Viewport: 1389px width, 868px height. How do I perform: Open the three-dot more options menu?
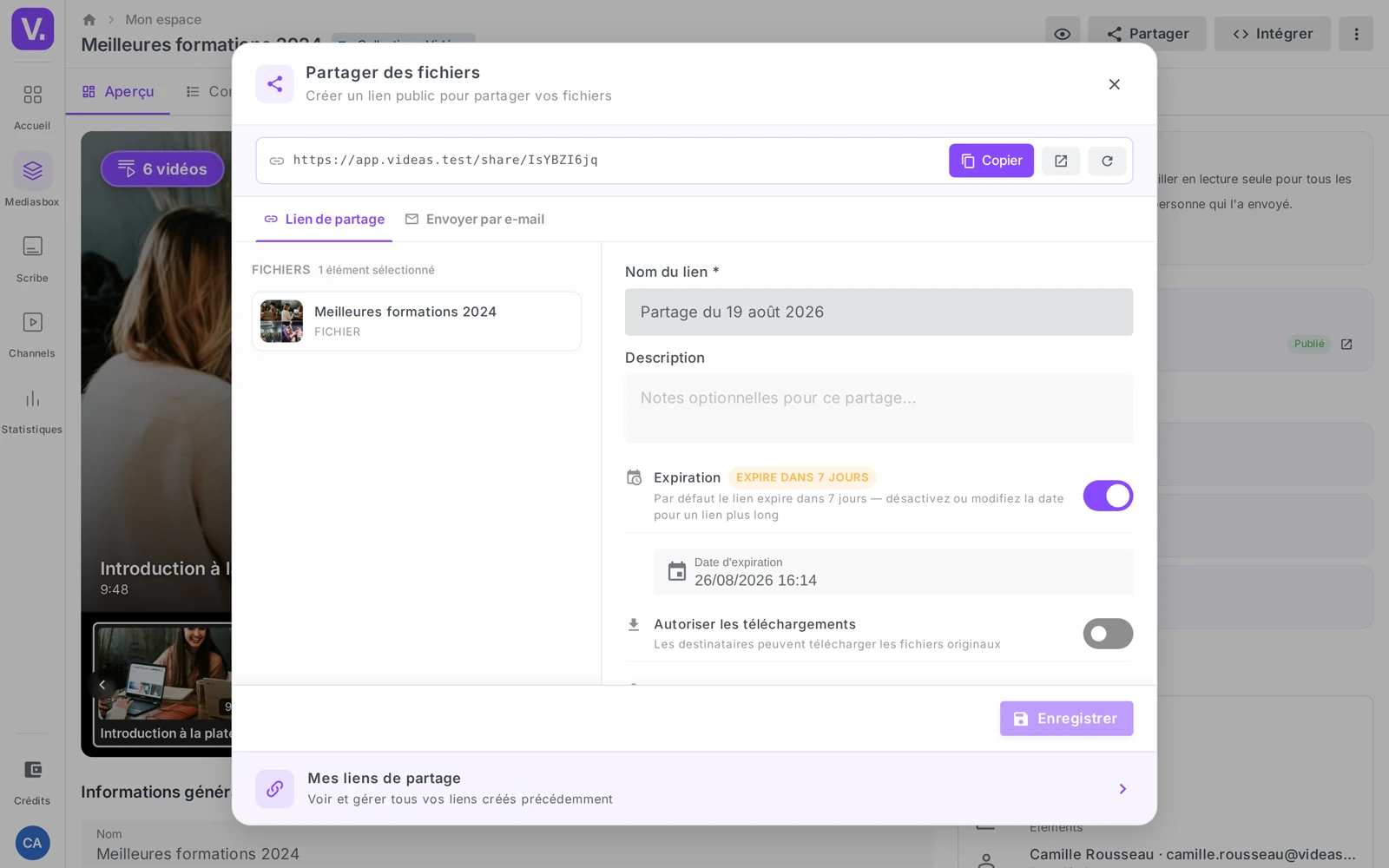pos(1356,34)
